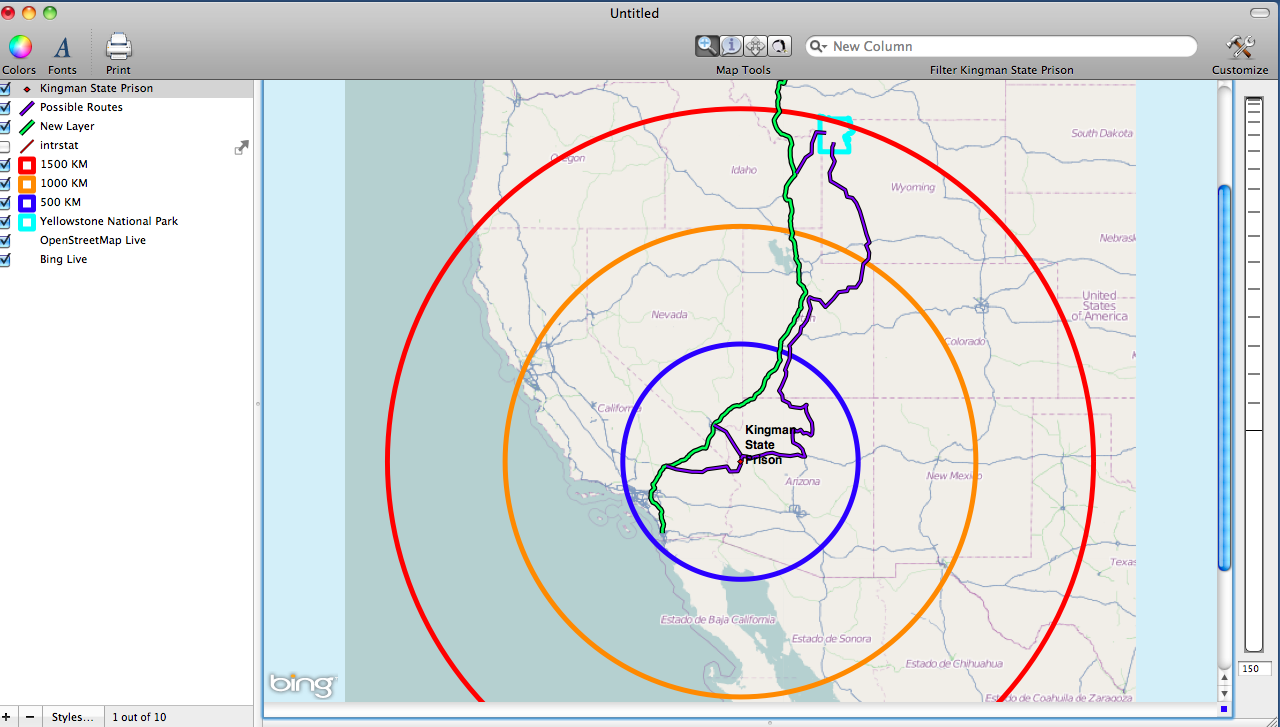This screenshot has height=727, width=1280.
Task: Select the 1500 KM layer entry
Action: point(66,164)
